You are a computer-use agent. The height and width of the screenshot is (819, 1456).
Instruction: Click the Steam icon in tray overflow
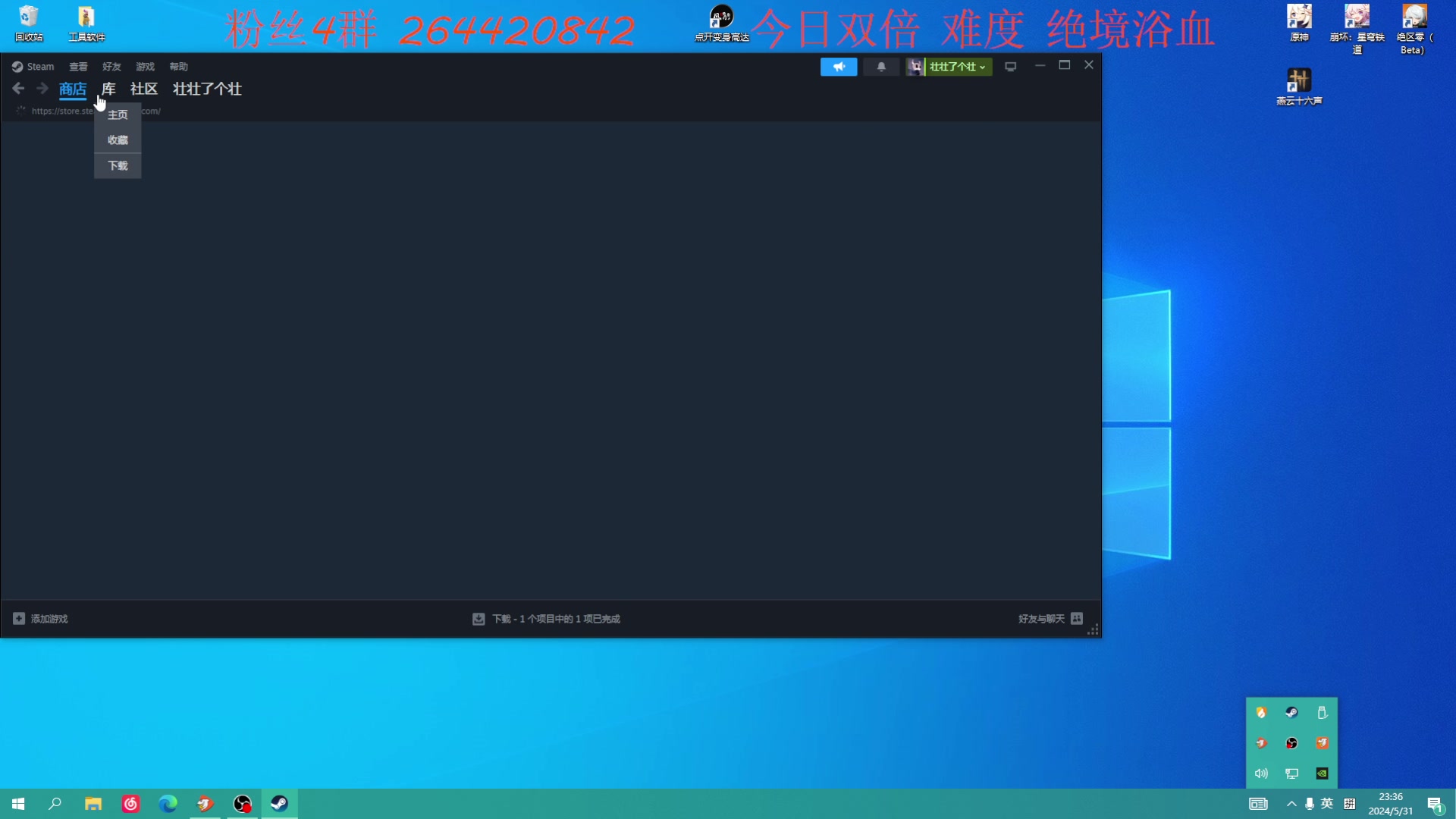pos(1291,713)
